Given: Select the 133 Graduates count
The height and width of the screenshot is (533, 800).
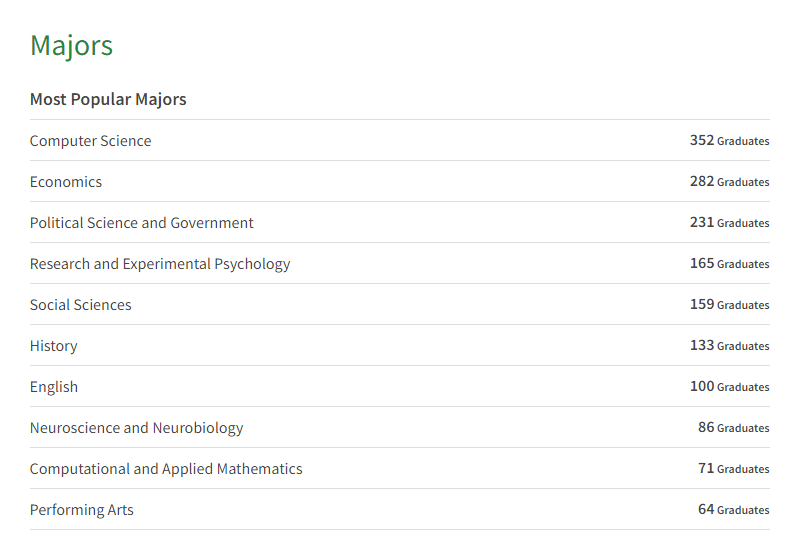Looking at the screenshot, I should tap(729, 346).
